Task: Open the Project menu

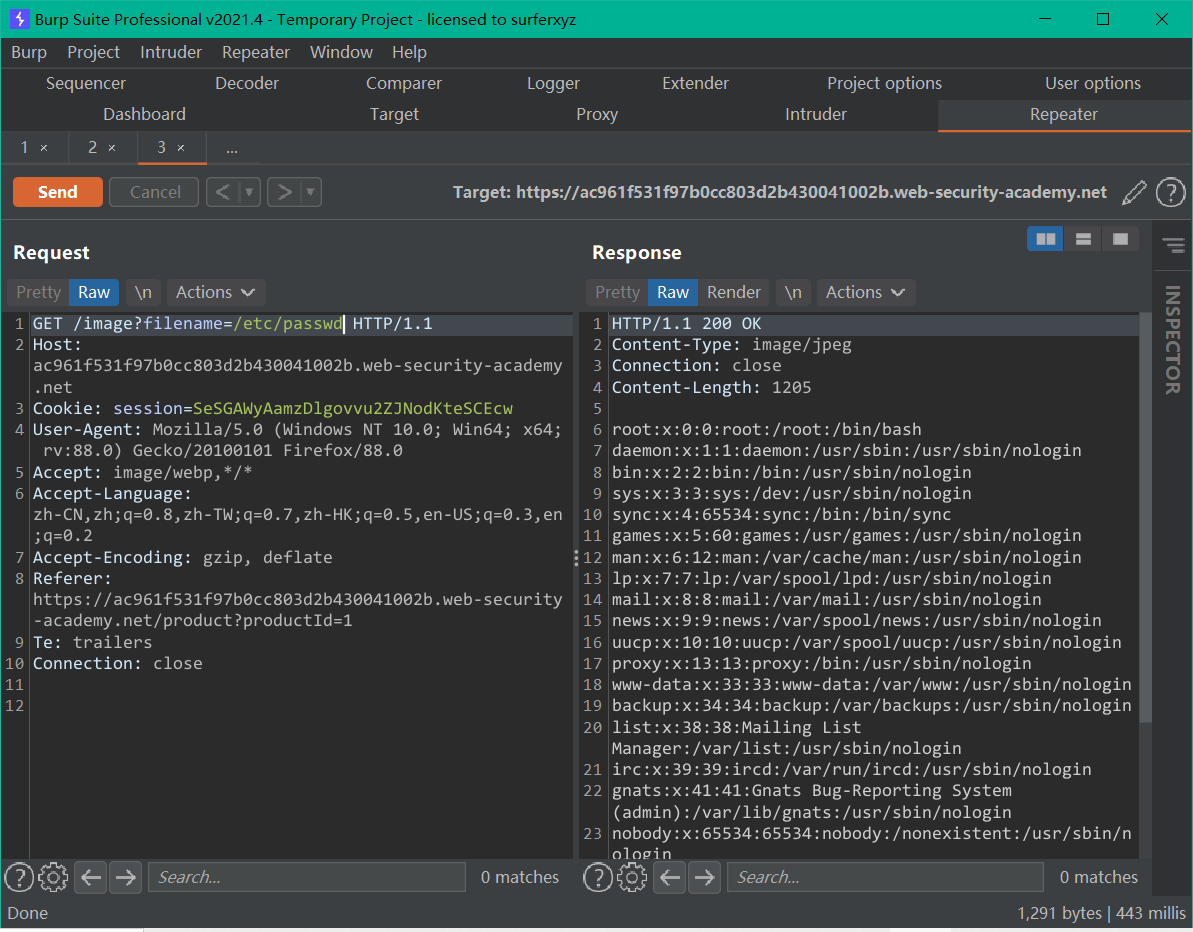Action: (93, 52)
